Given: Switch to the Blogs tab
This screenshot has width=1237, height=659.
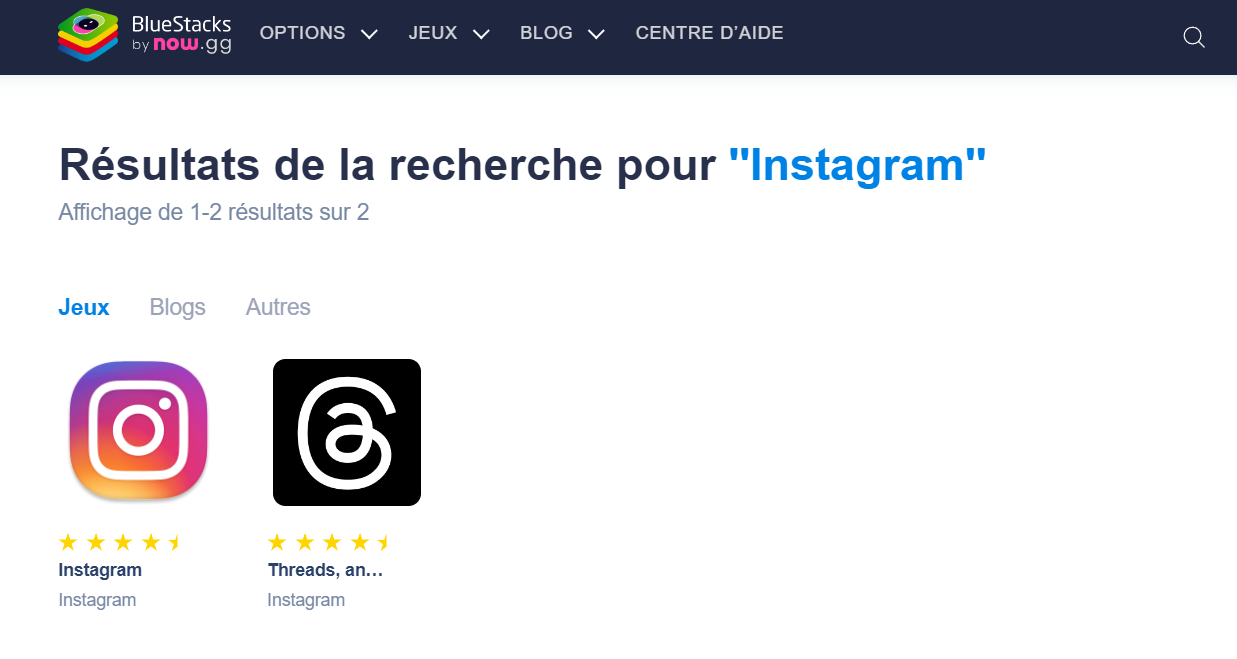Looking at the screenshot, I should click(x=177, y=307).
